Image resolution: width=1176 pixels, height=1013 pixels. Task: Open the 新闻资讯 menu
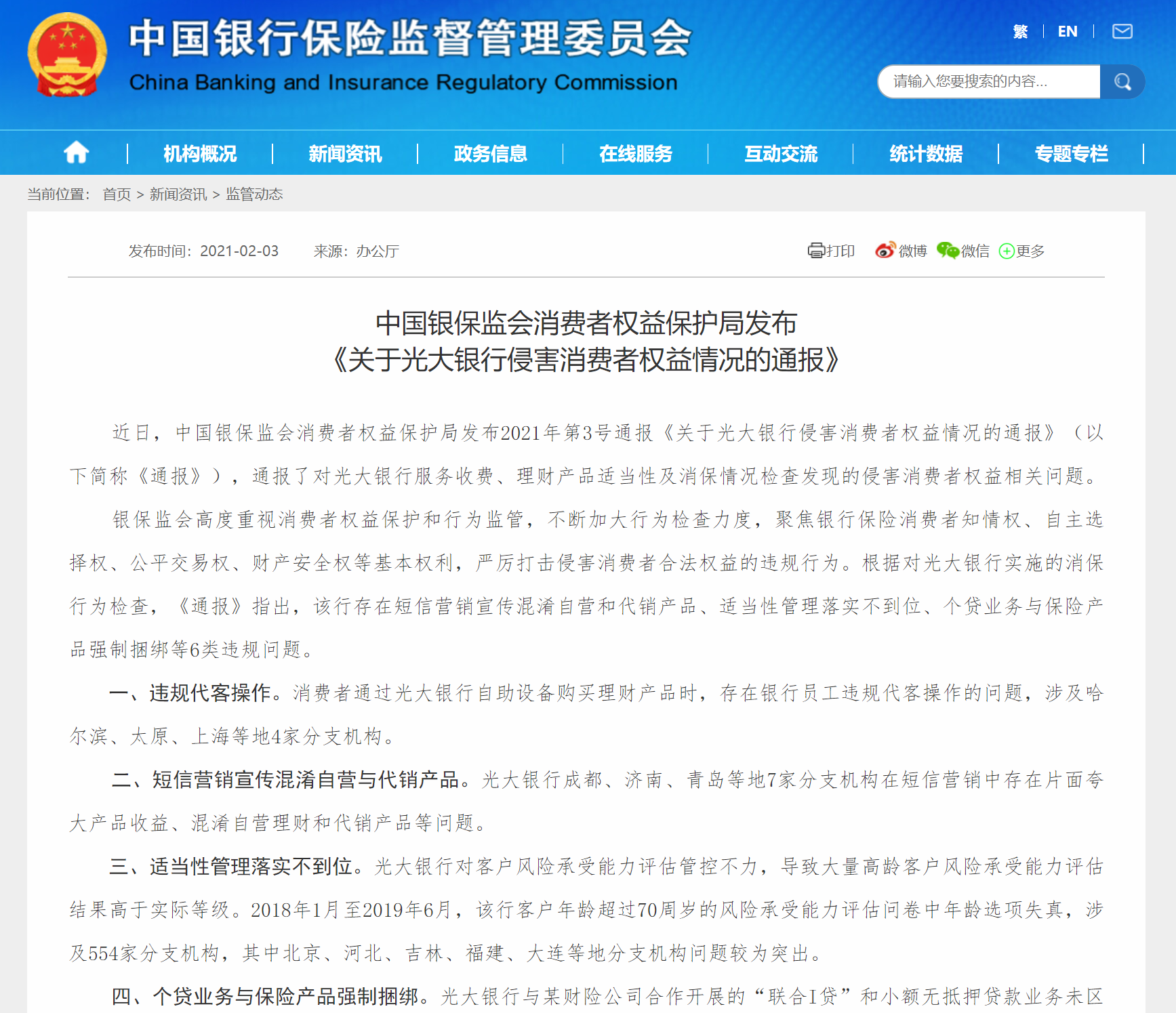click(345, 154)
